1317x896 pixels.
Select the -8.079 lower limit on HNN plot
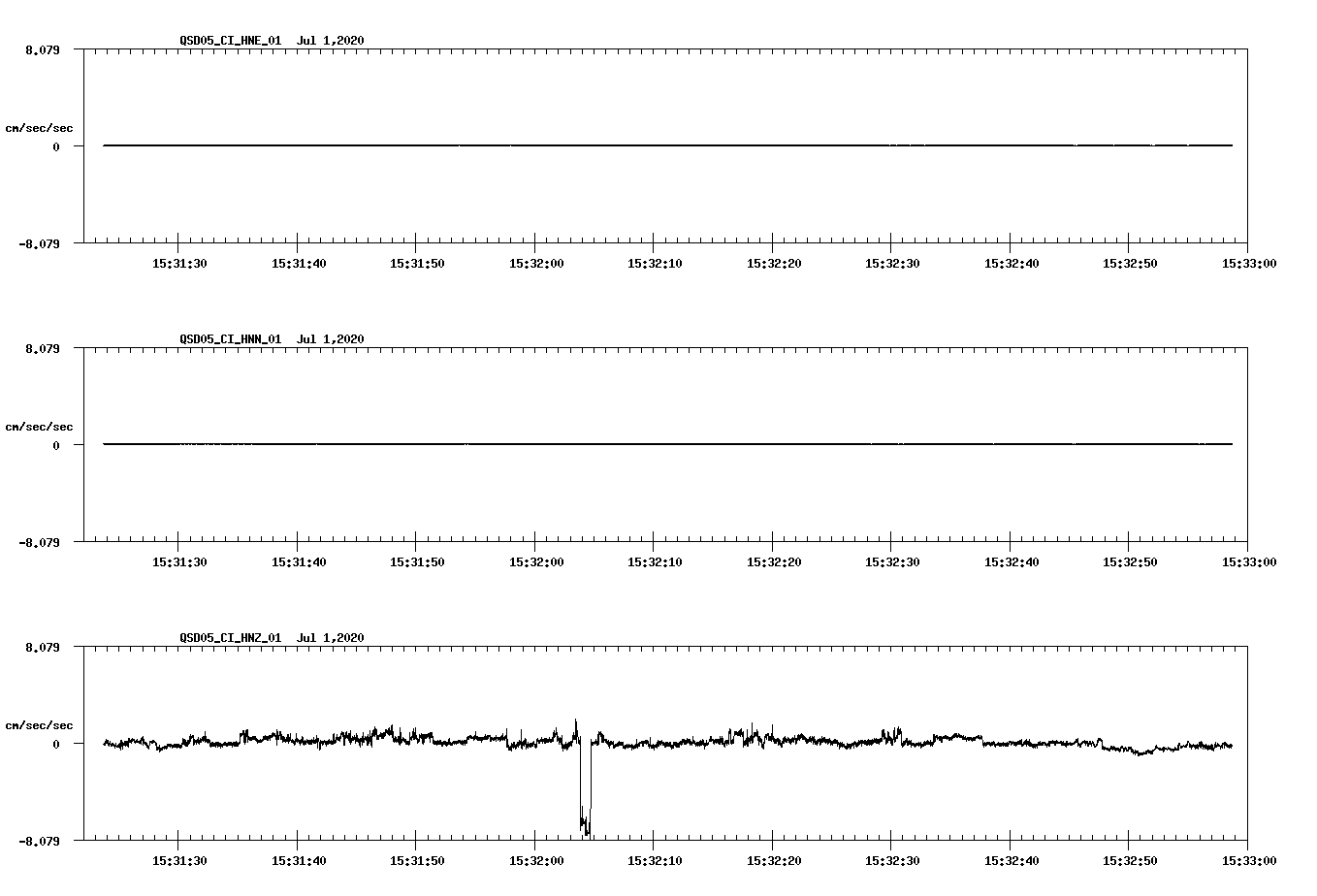tap(39, 542)
